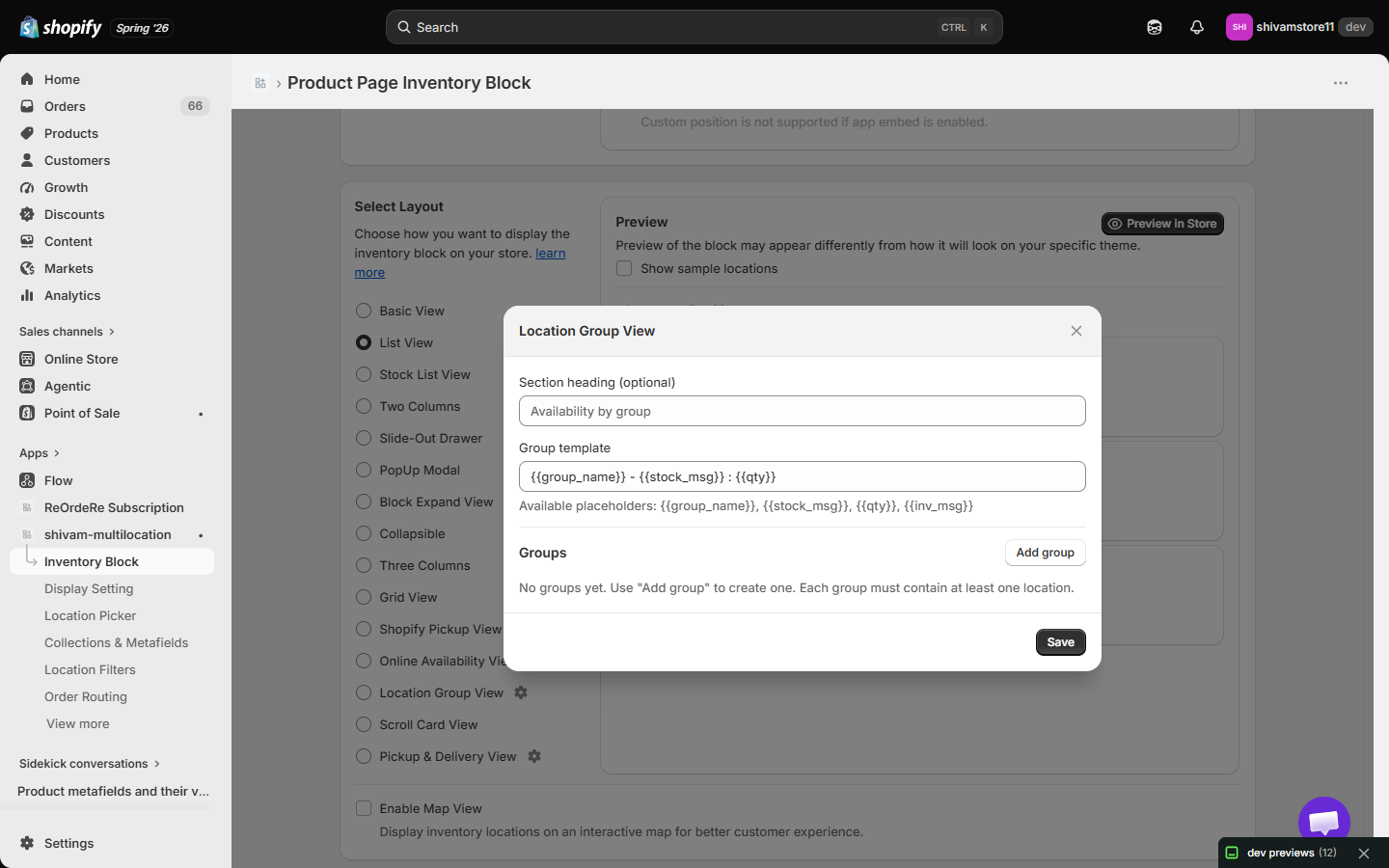This screenshot has width=1389, height=868.
Task: Go to Display Setting page
Action: pyautogui.click(x=89, y=588)
